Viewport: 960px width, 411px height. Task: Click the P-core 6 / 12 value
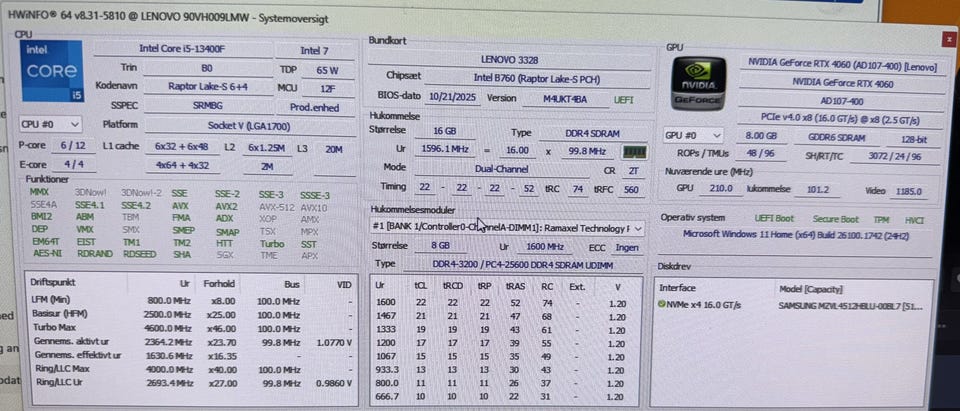[x=73, y=146]
